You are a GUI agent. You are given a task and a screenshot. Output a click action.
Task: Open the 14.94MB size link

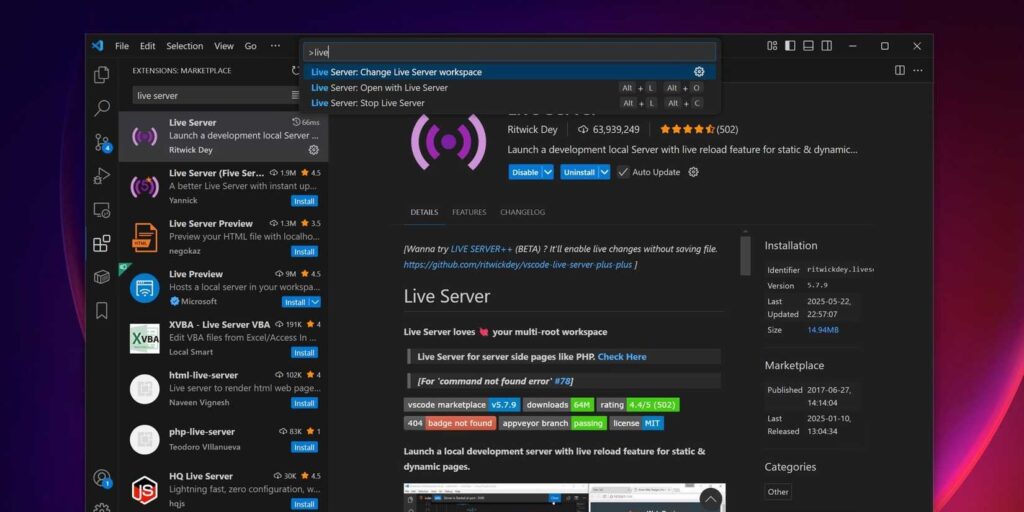point(823,330)
